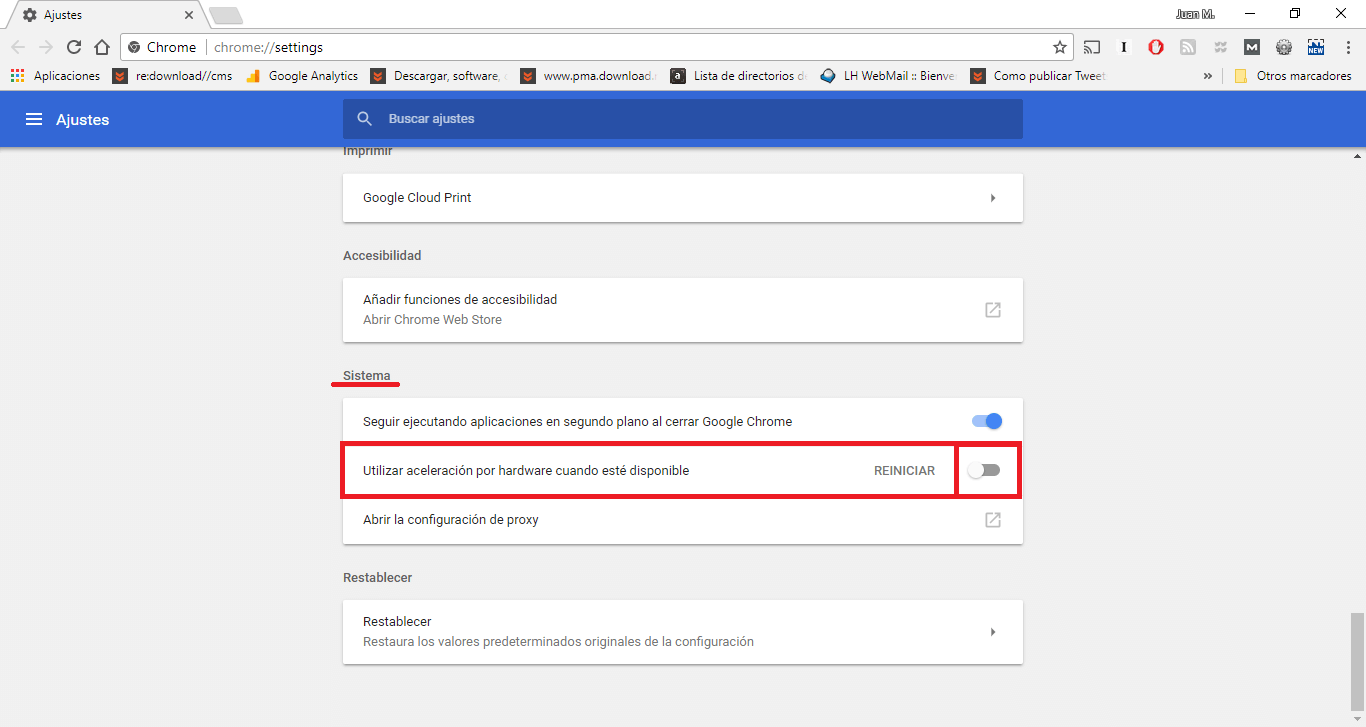Open the Descargar, software bookmark
The width and height of the screenshot is (1366, 727).
tap(439, 76)
